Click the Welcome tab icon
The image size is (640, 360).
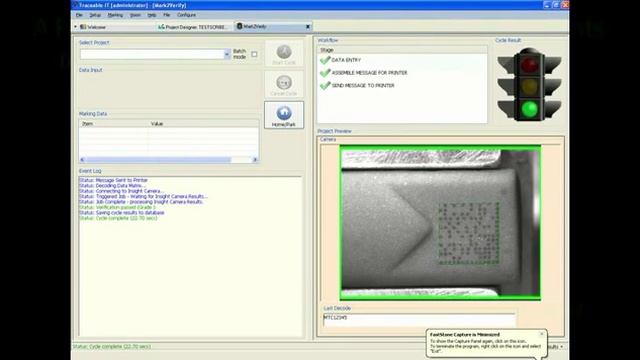[83, 27]
